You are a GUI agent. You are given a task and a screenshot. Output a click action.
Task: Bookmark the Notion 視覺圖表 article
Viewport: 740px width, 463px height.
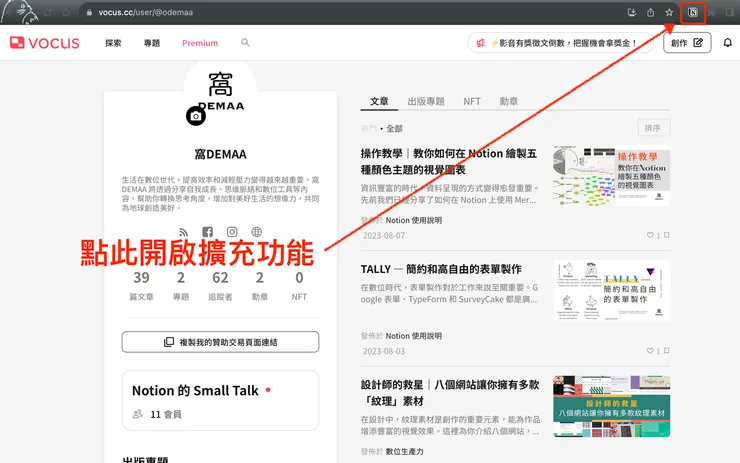[666, 235]
